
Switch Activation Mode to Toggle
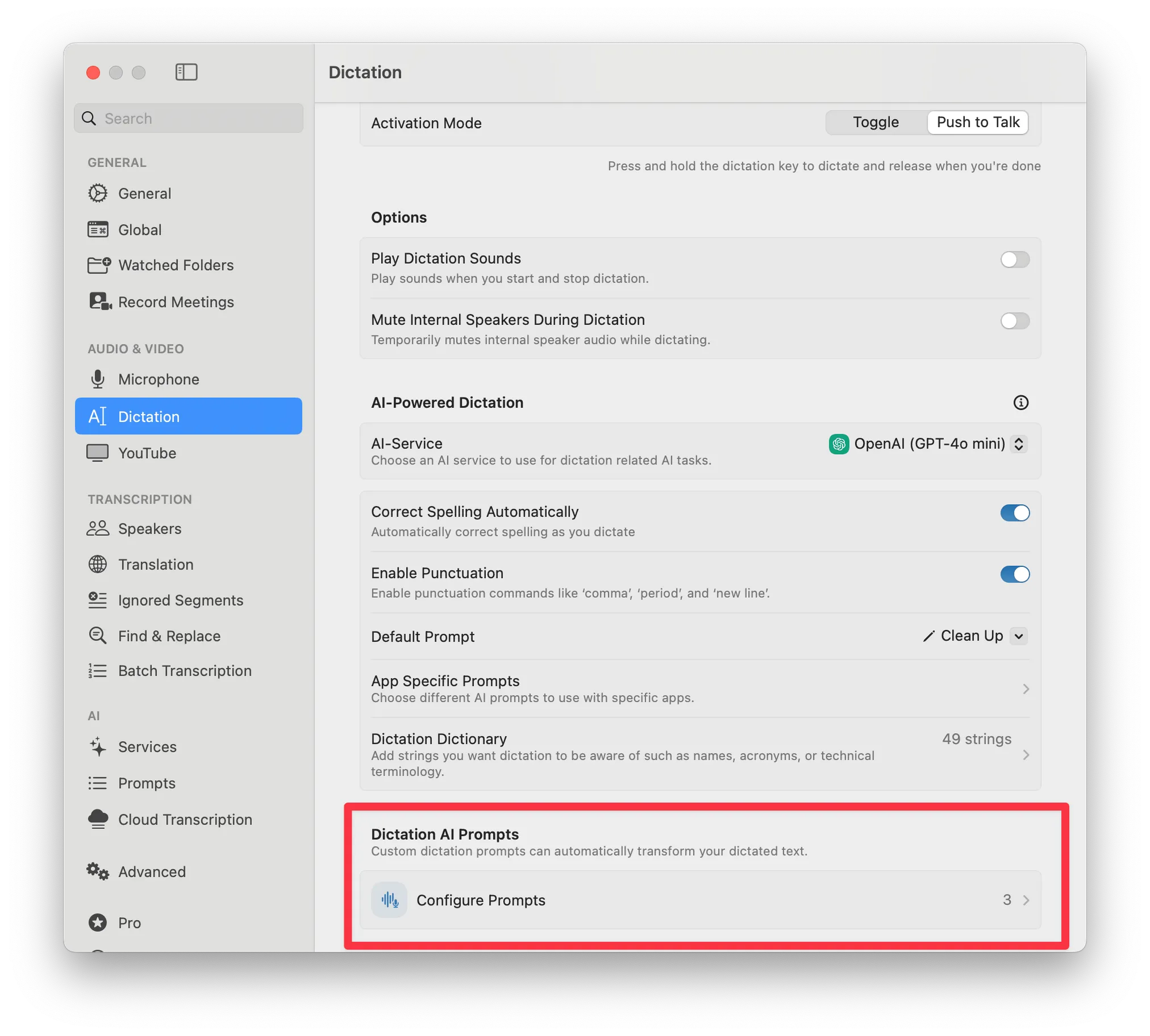pos(875,122)
